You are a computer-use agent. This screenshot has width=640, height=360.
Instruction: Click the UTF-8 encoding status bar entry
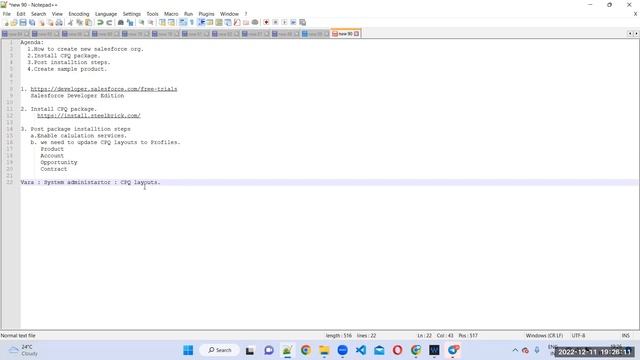coord(578,336)
